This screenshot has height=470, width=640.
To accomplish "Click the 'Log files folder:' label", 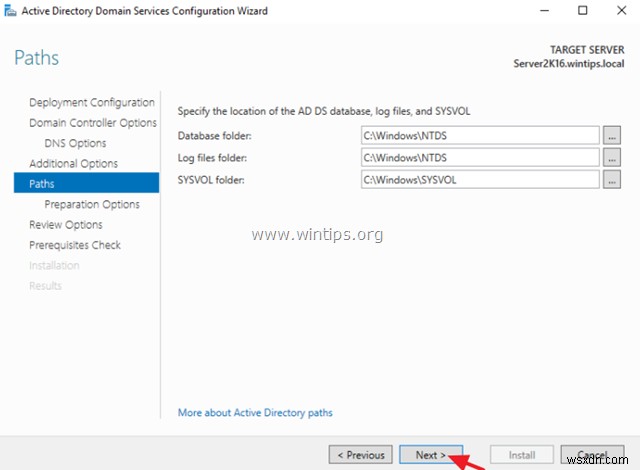I will (x=212, y=158).
